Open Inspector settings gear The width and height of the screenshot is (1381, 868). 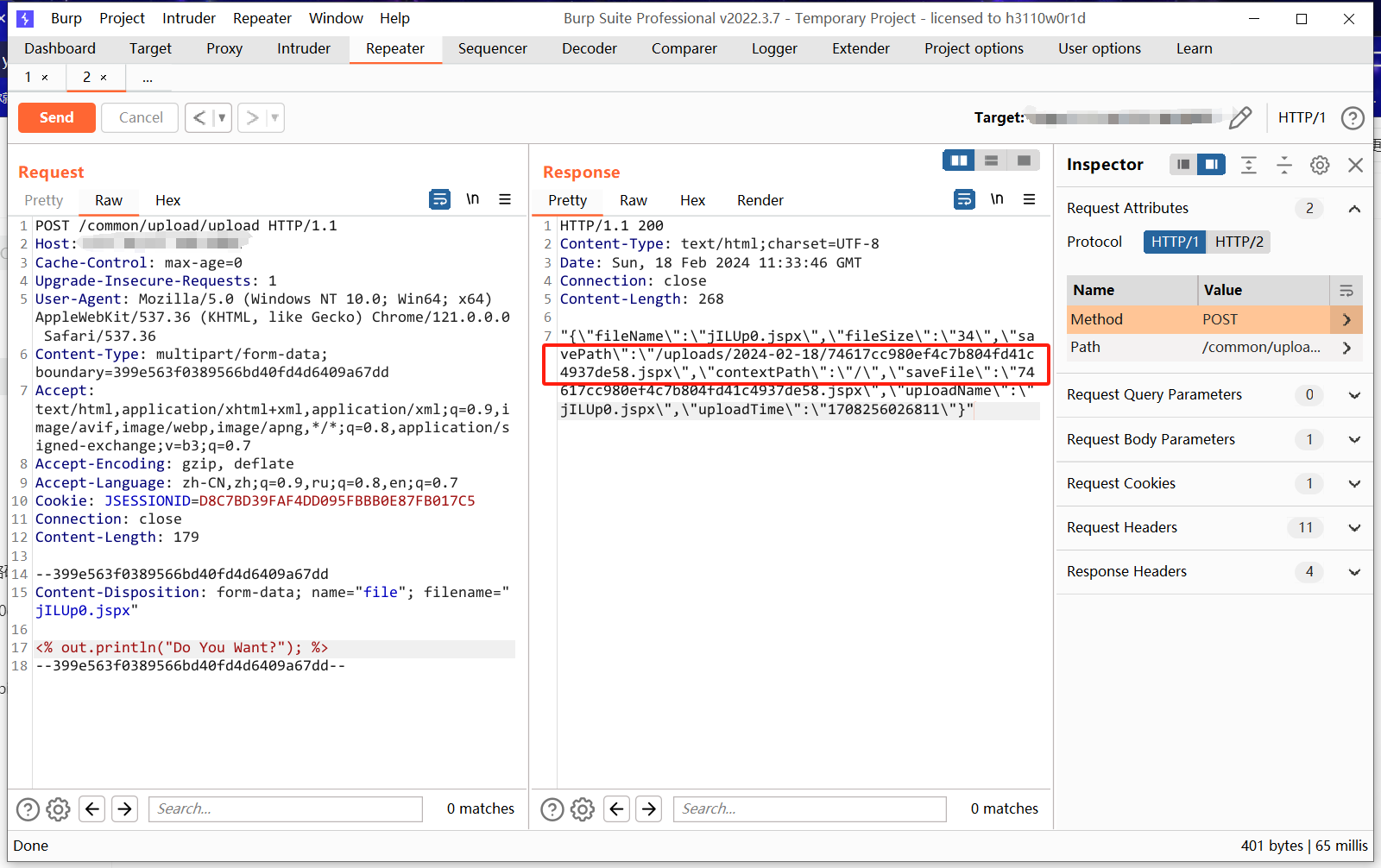tap(1320, 165)
